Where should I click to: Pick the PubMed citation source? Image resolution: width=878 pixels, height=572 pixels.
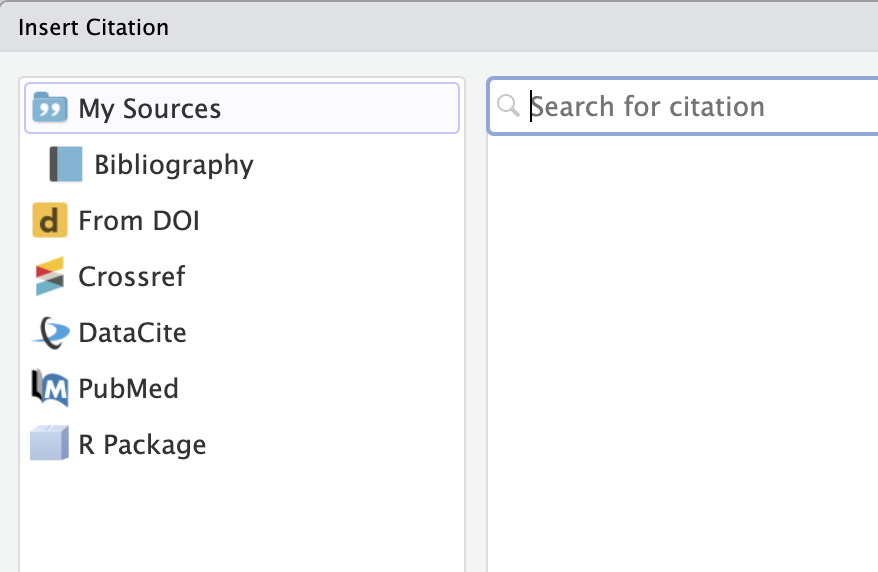tap(242, 388)
